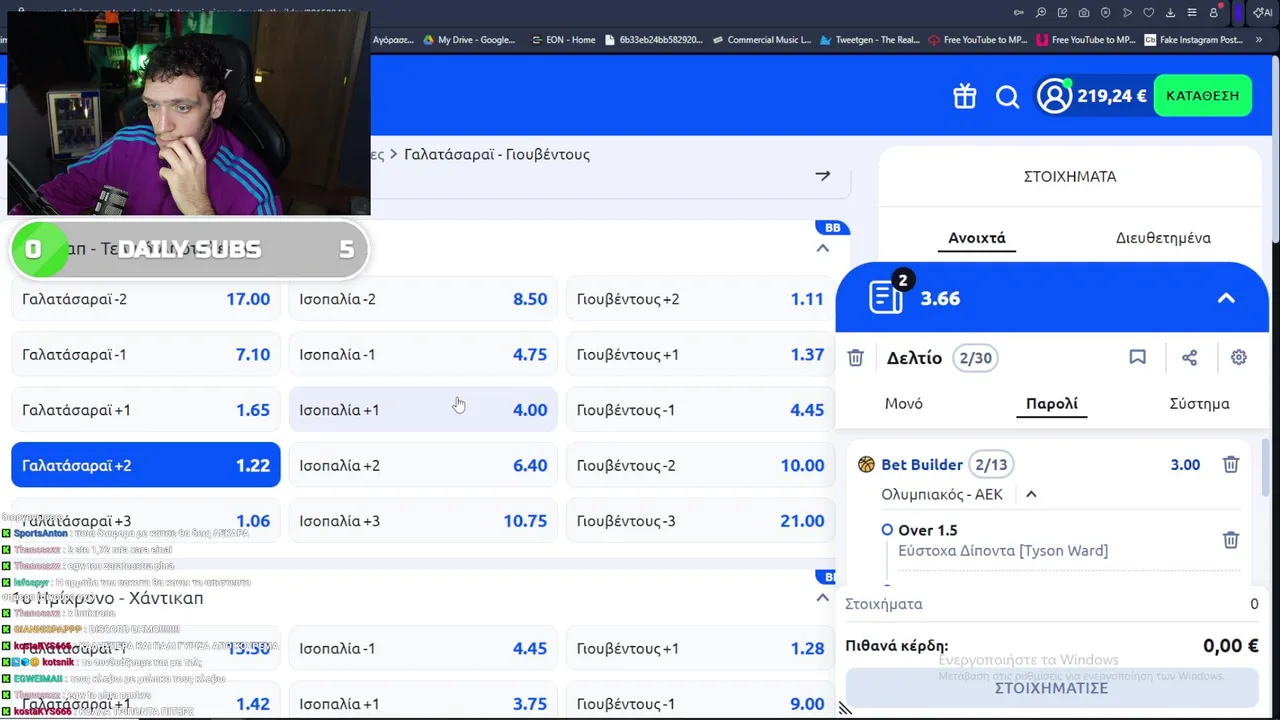Image resolution: width=1280 pixels, height=720 pixels.
Task: Open the search magnifier in header
Action: pyautogui.click(x=1007, y=96)
